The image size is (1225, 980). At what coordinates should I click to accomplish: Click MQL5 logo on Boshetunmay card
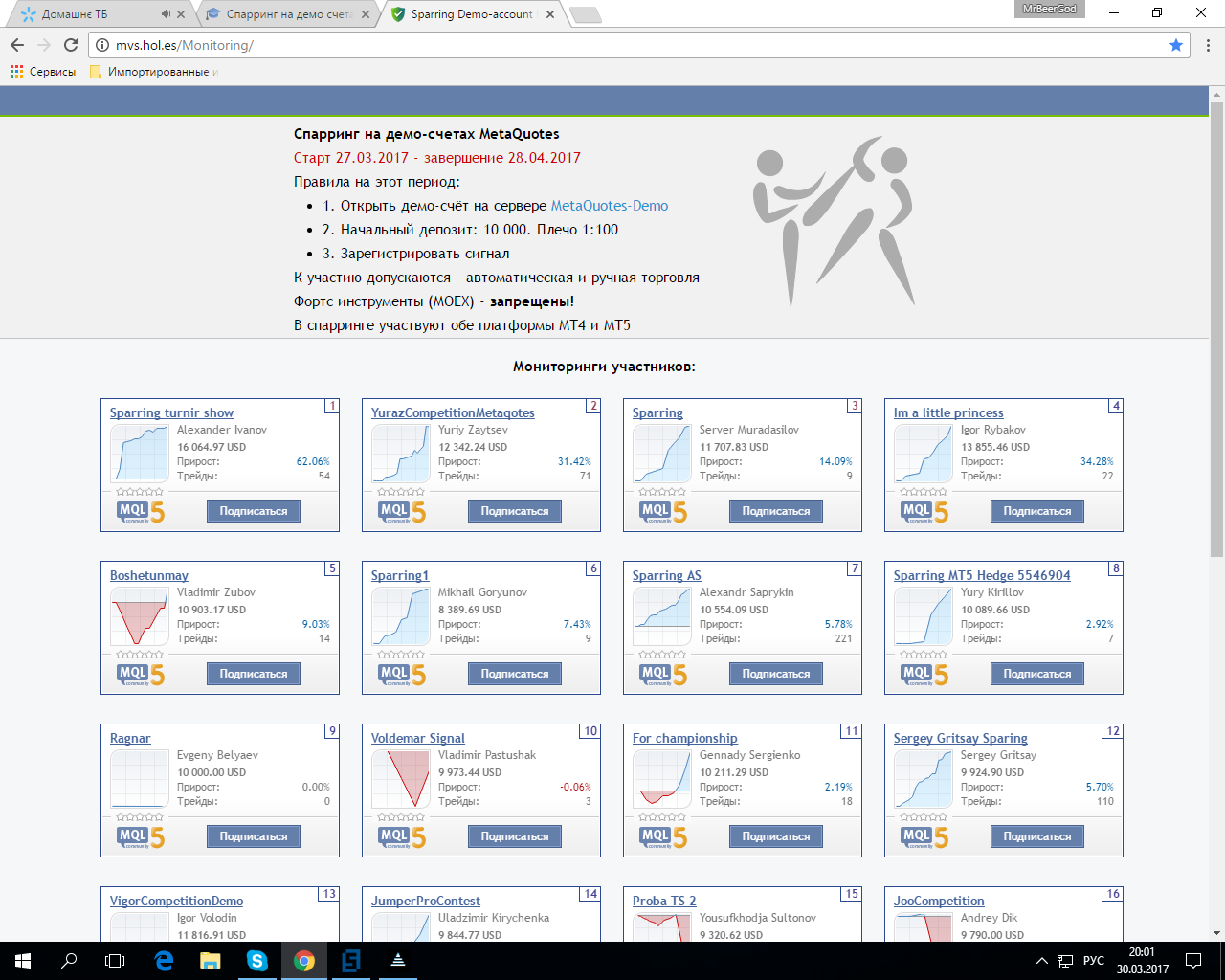pos(141,675)
